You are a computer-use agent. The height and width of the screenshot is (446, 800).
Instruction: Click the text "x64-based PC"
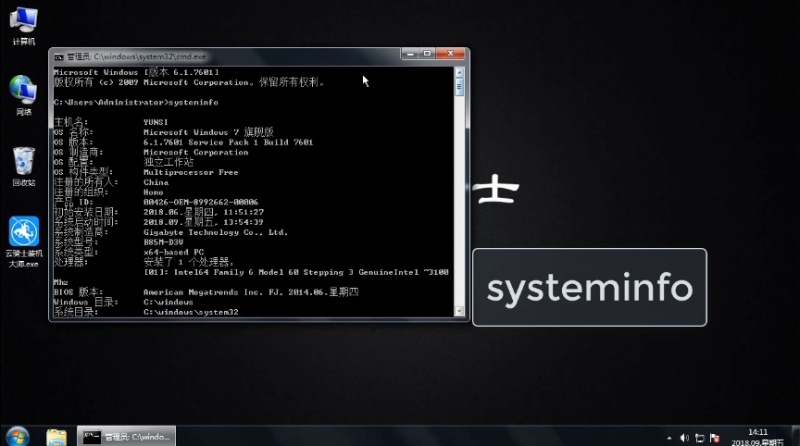coord(173,252)
